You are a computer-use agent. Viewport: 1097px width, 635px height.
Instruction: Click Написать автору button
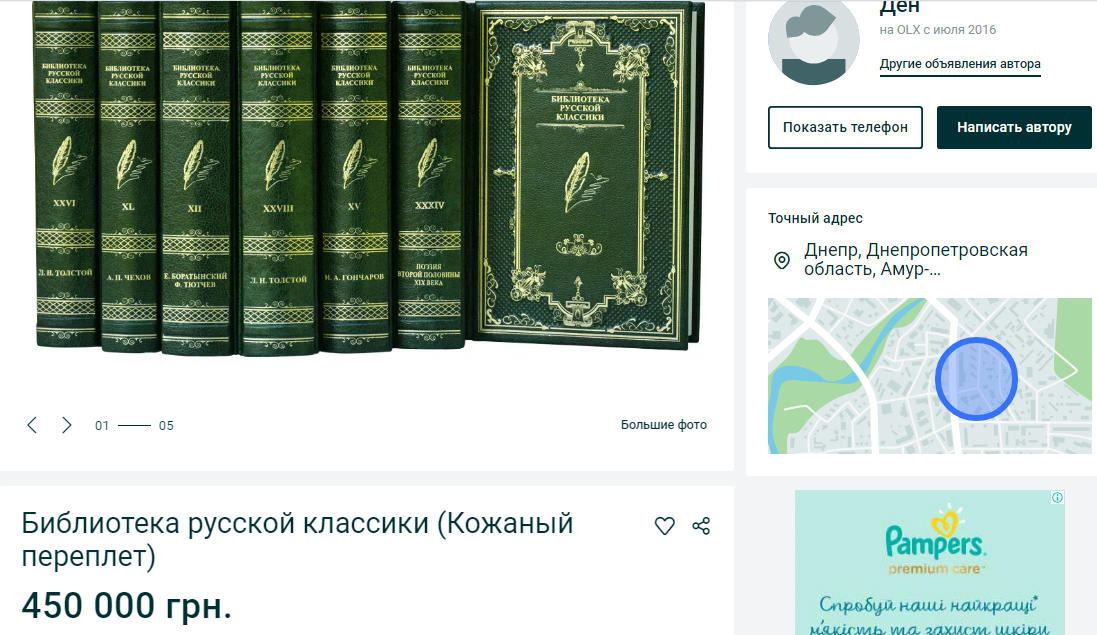[1014, 127]
